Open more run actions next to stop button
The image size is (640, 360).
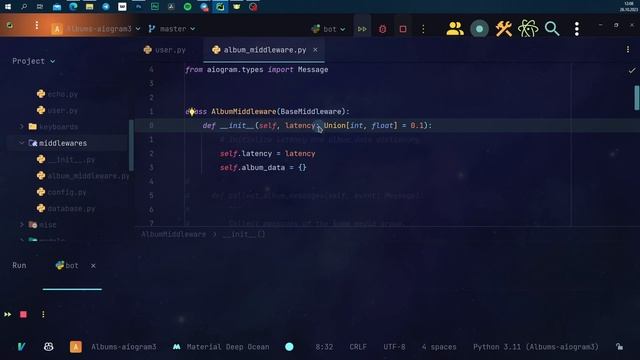pyautogui.click(x=423, y=29)
